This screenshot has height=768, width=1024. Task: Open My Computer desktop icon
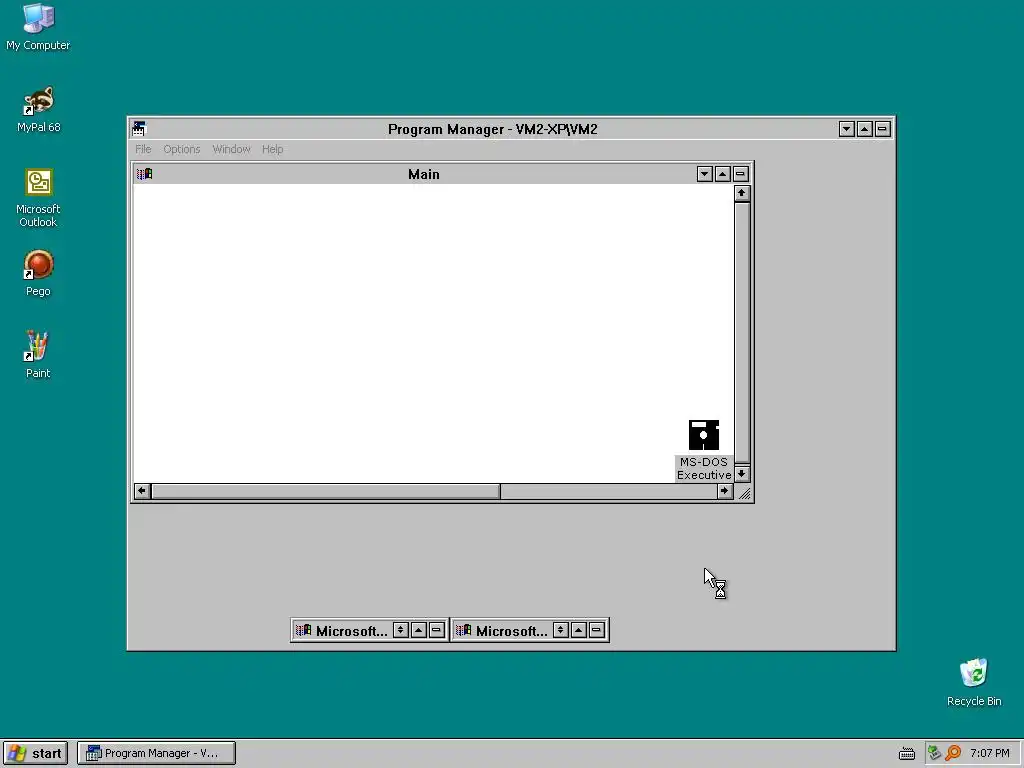38,27
